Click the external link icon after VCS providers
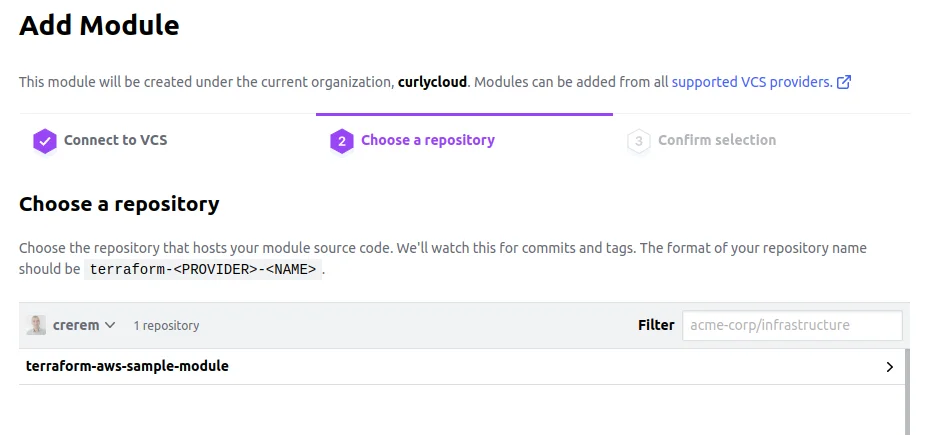 pyautogui.click(x=844, y=82)
